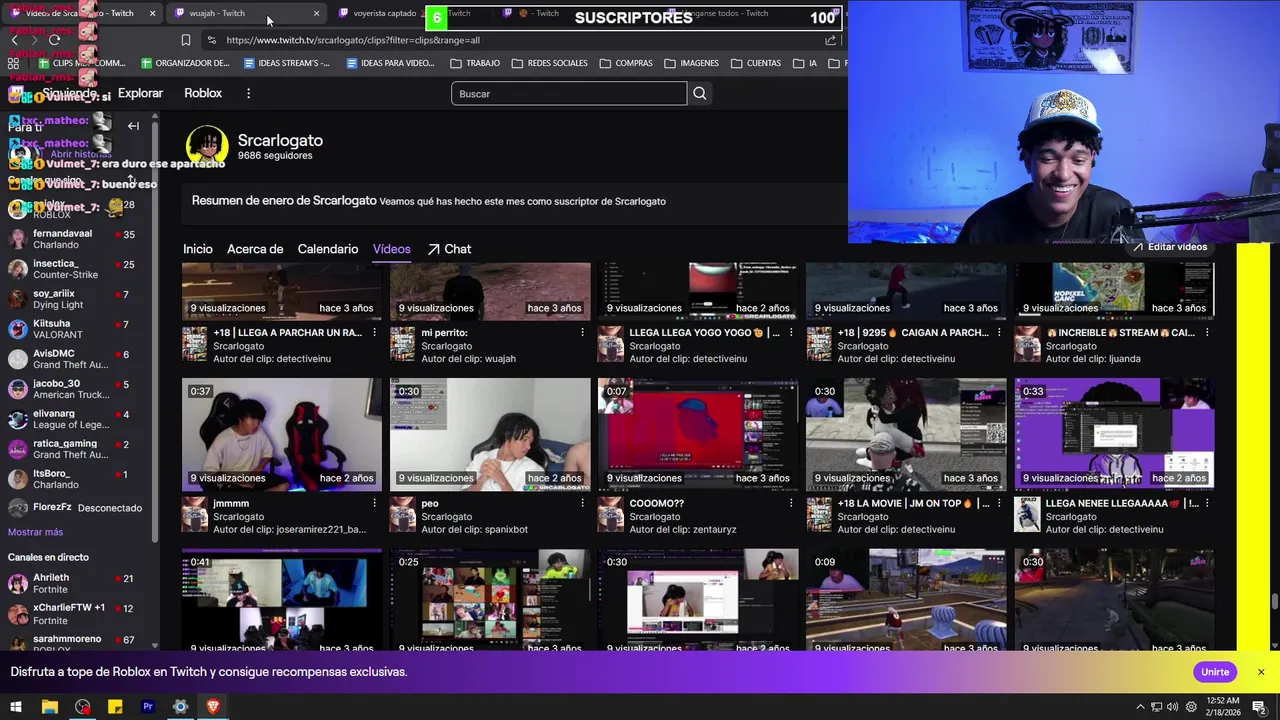
Task: Open options for 'LLEGA LLEGA YOGO YOGO' clip
Action: [x=790, y=333]
